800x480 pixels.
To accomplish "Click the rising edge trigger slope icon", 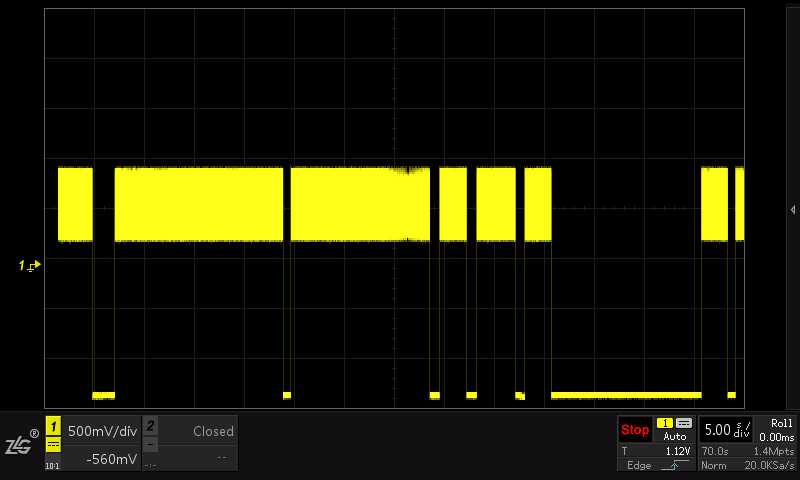I will [x=674, y=465].
